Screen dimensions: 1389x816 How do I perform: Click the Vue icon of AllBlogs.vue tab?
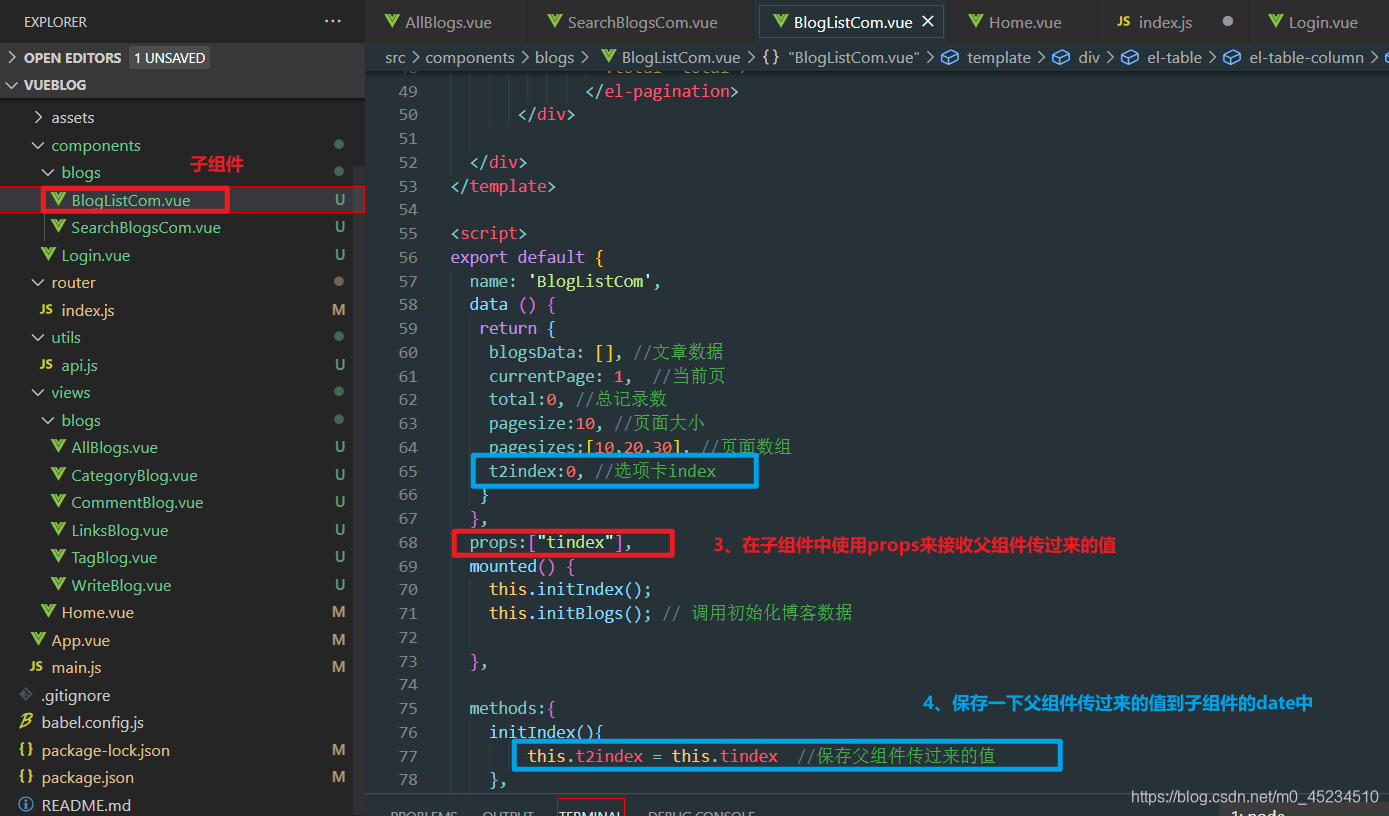click(x=392, y=21)
